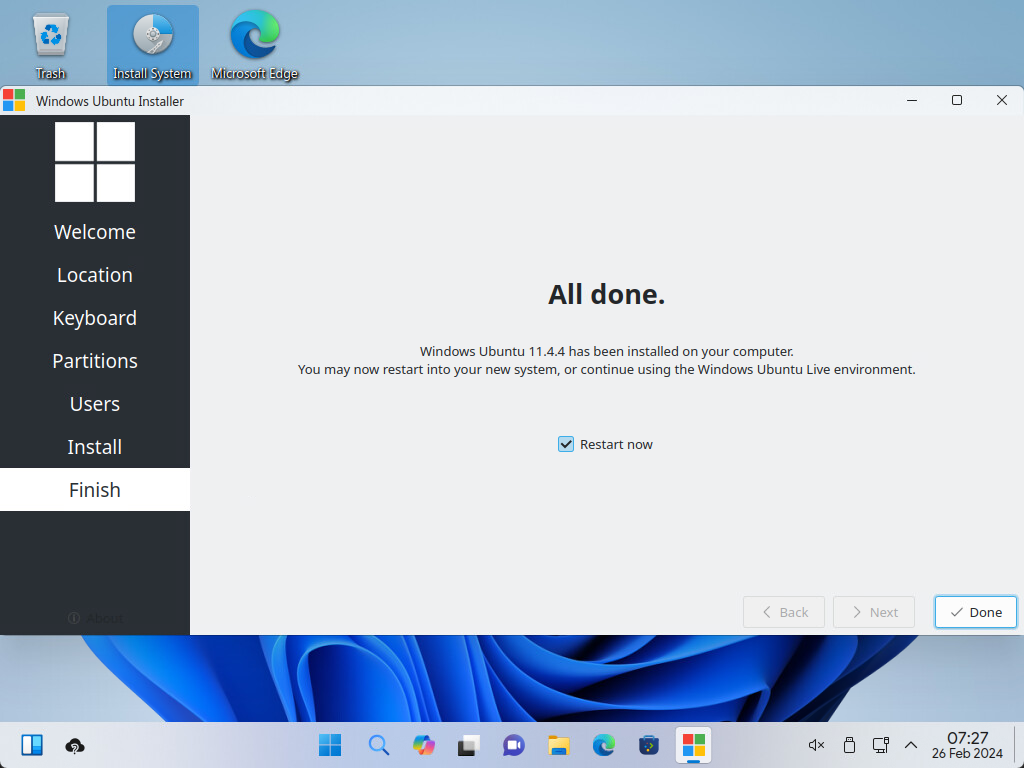The height and width of the screenshot is (768, 1024).
Task: Click the disabled Back button
Action: pos(784,612)
